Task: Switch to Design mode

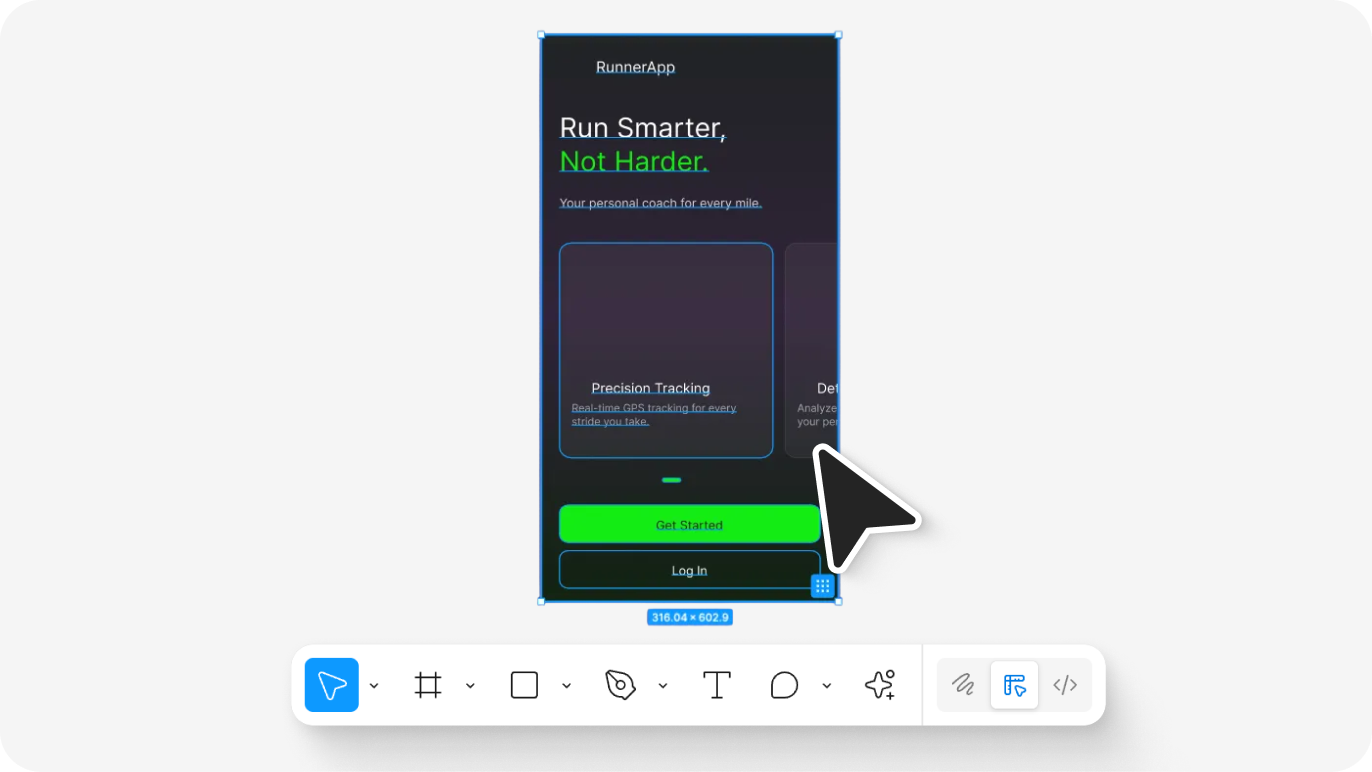Action: click(1014, 685)
